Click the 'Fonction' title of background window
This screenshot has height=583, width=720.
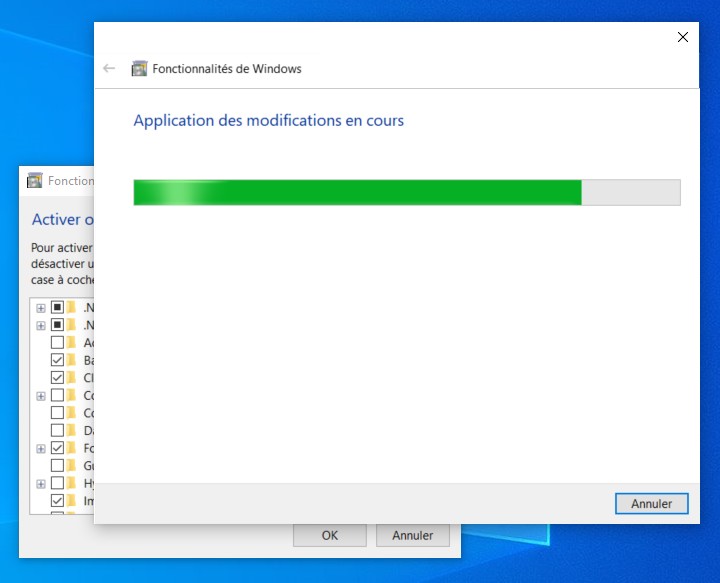pos(71,181)
